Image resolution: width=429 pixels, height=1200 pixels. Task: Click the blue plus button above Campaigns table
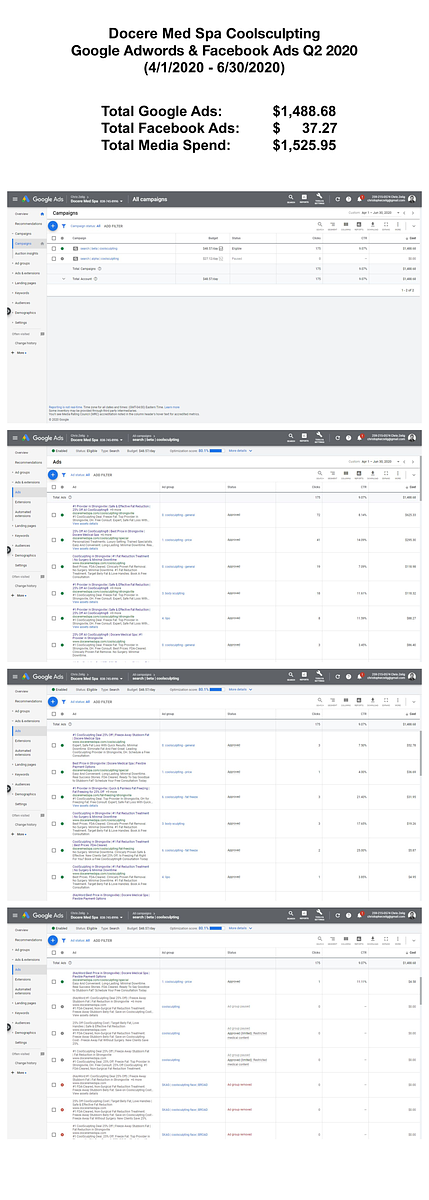pyautogui.click(x=53, y=226)
